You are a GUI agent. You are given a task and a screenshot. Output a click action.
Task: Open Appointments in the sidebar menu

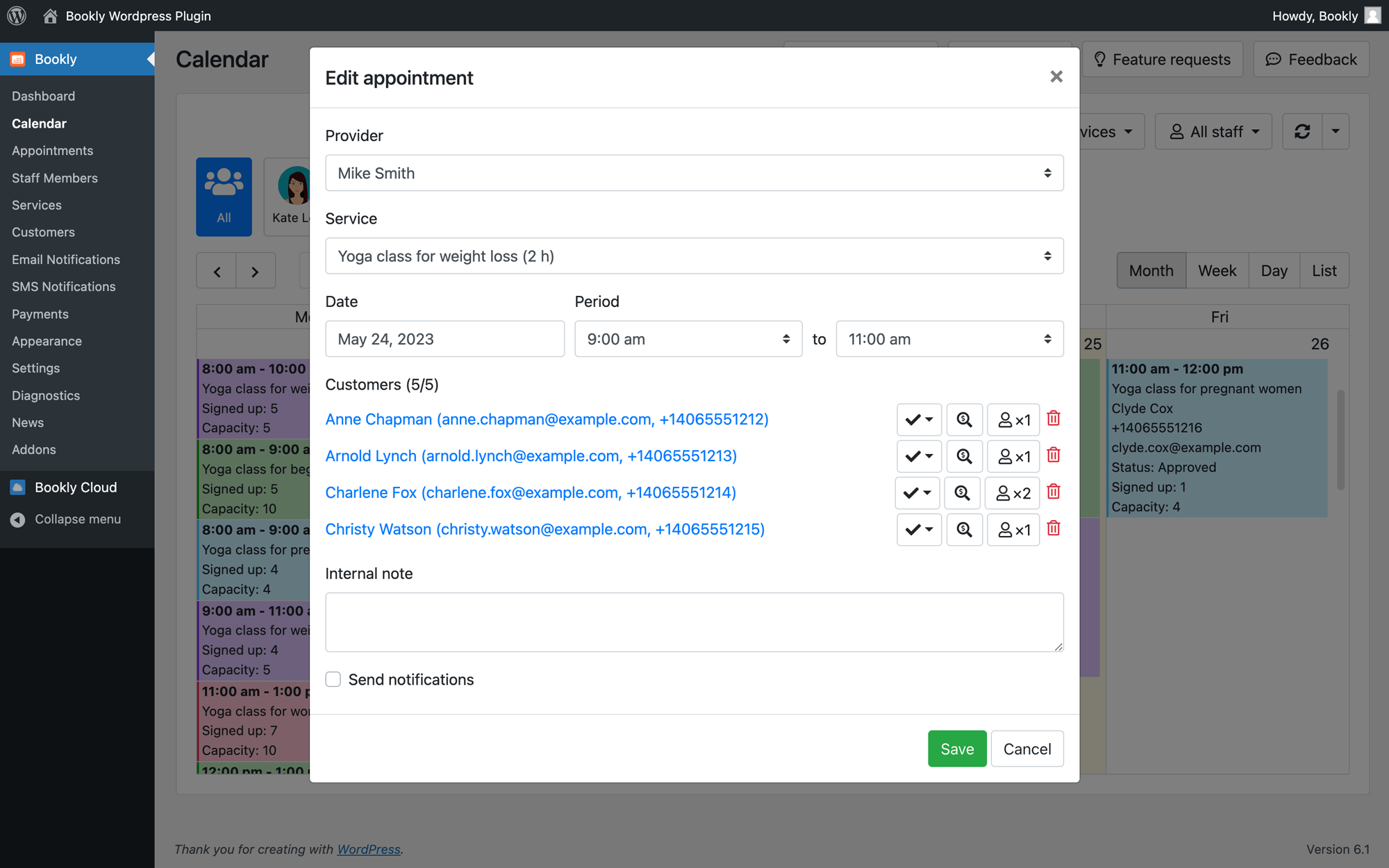click(52, 151)
